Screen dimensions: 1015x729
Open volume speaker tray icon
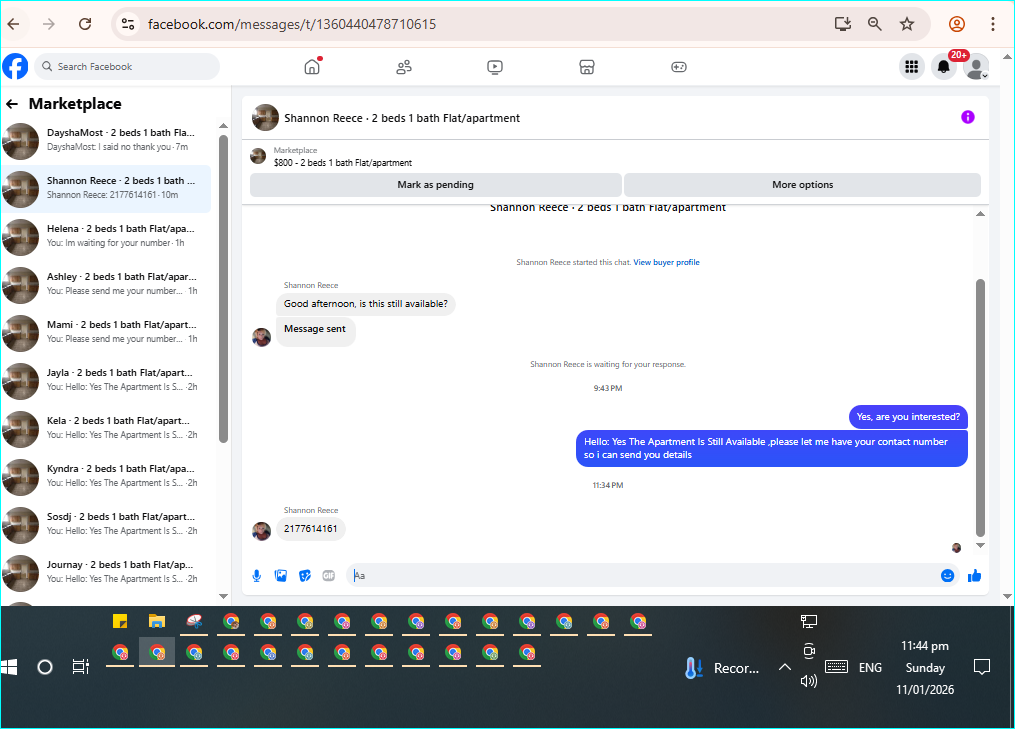point(809,680)
